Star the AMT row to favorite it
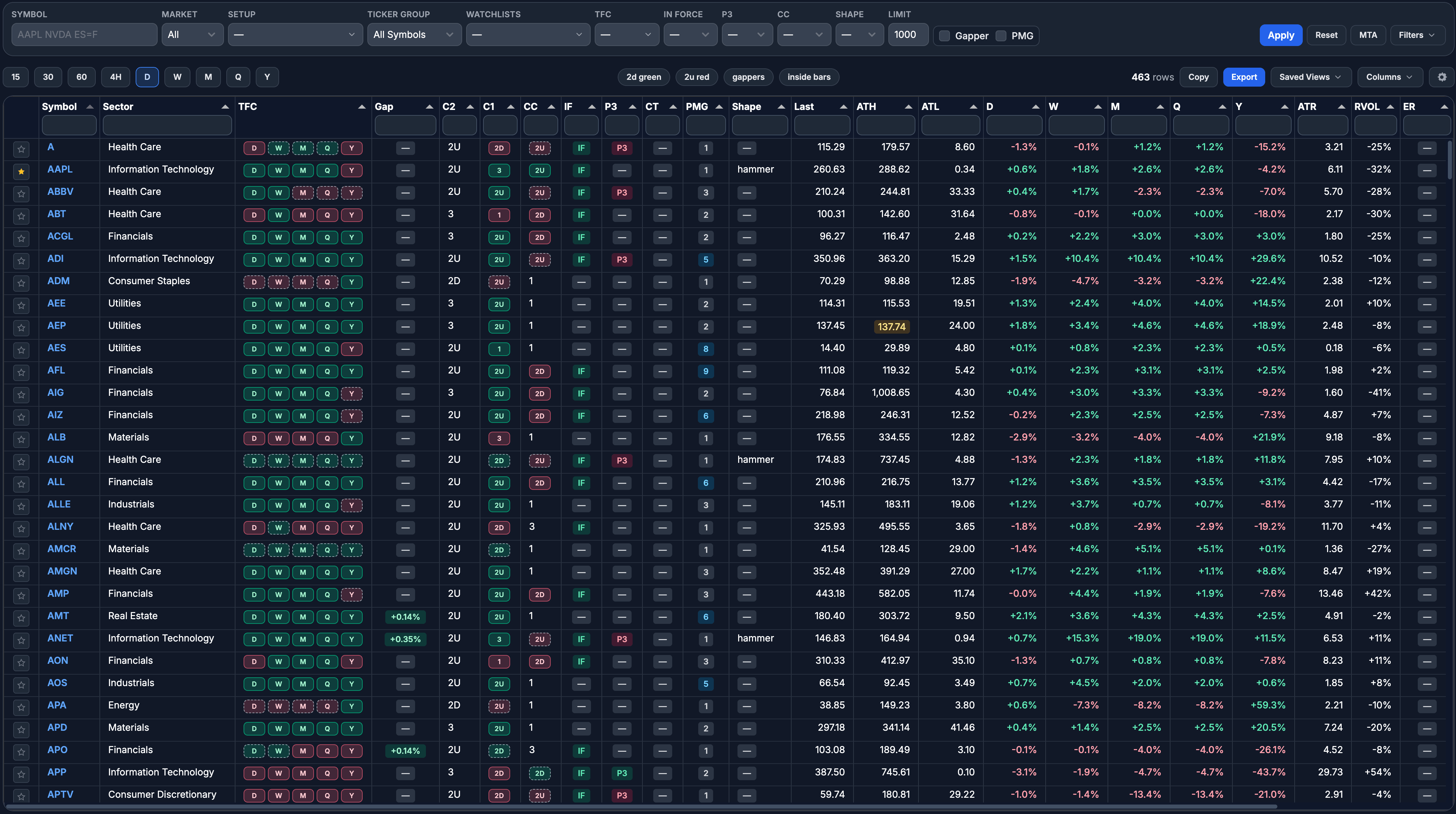 [21, 618]
